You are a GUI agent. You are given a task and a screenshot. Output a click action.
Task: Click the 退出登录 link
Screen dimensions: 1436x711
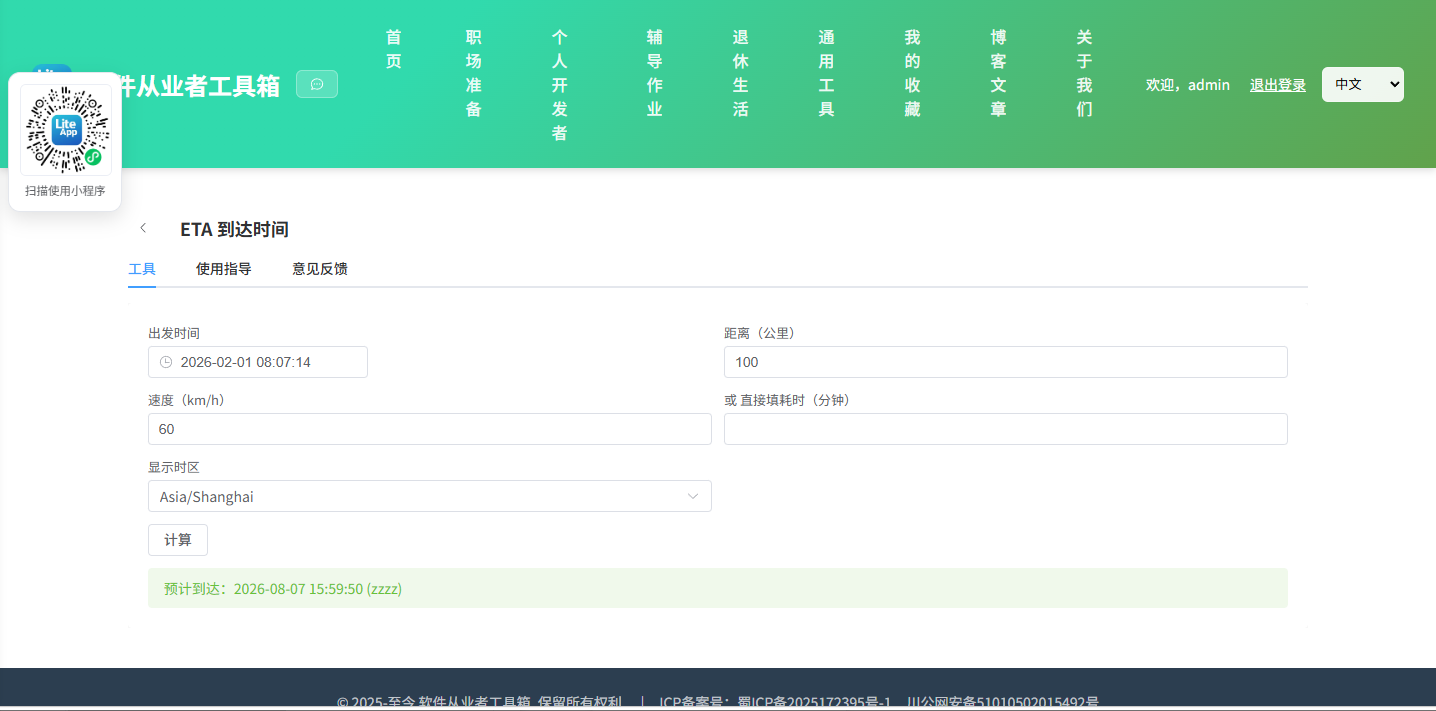pos(1278,85)
